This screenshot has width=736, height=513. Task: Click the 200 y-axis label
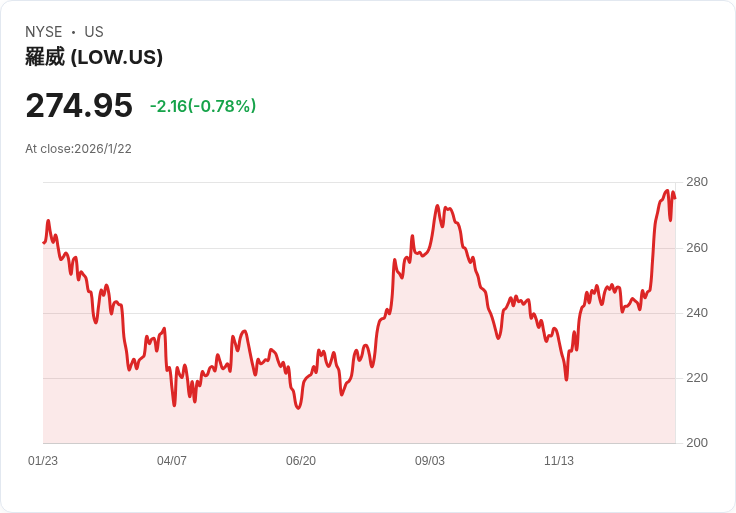tap(697, 443)
